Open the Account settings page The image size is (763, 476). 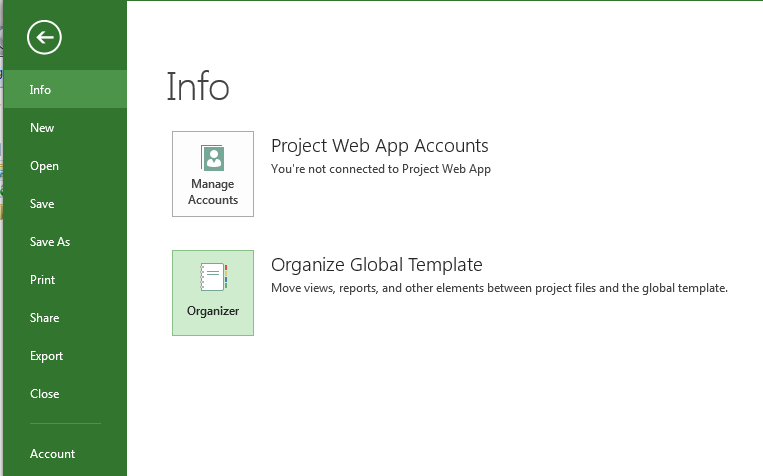point(52,454)
